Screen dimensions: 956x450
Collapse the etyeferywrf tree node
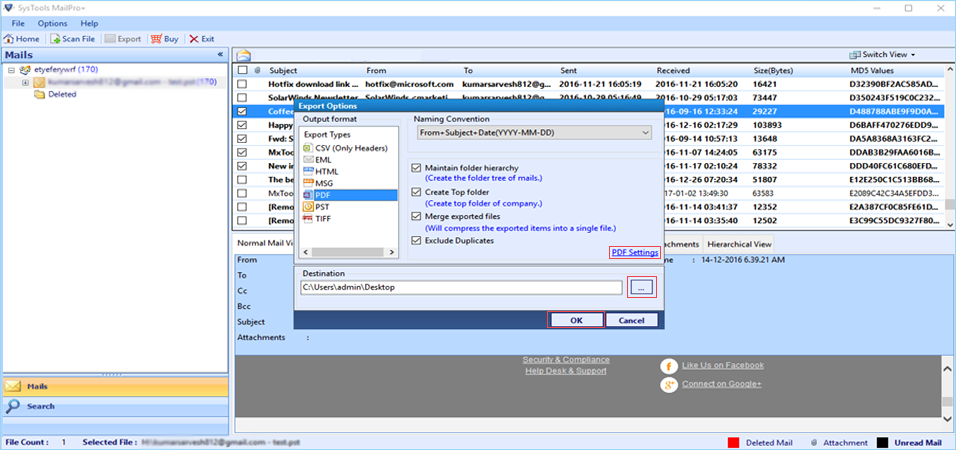click(11, 70)
